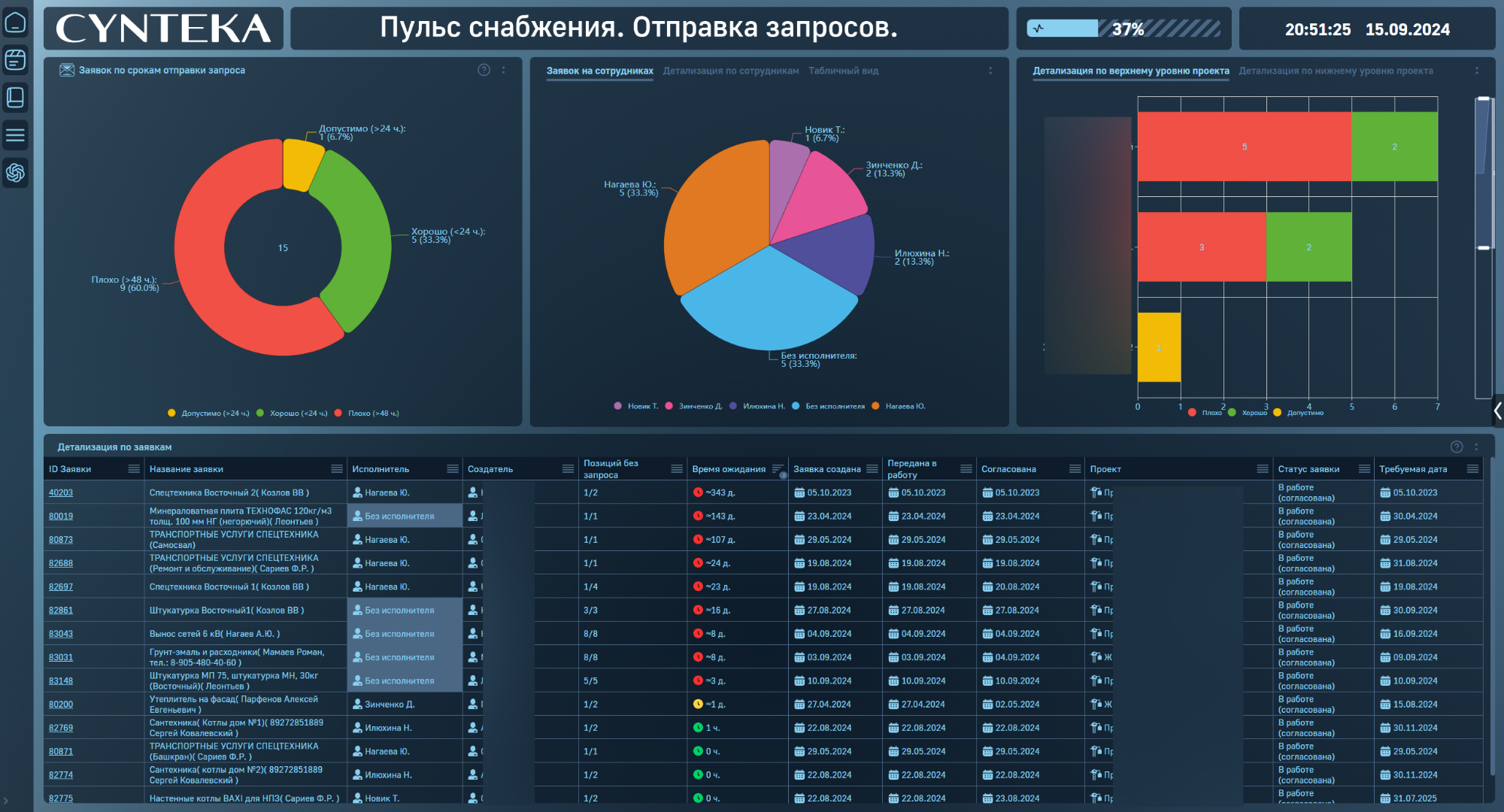Sort by the Время ожидания column header
Image resolution: width=1504 pixels, height=812 pixels.
coord(728,469)
